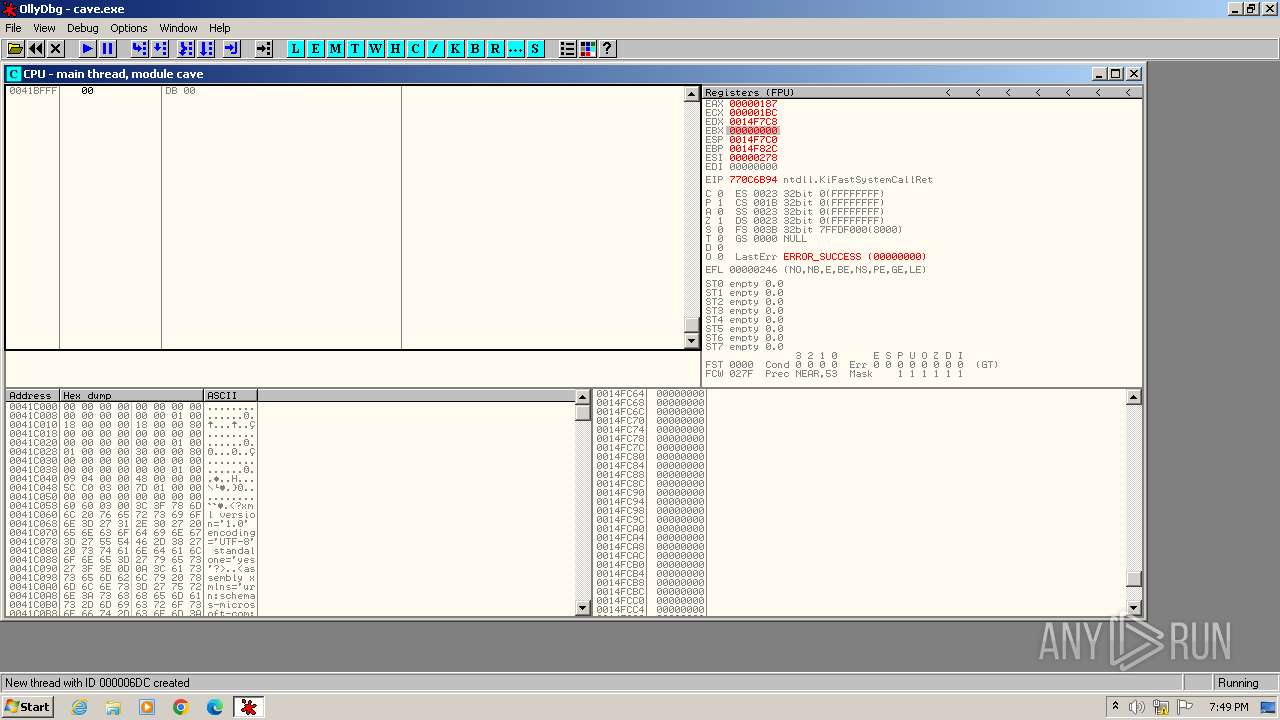1280x720 pixels.
Task: Click the Trace into toolbar icon
Action: click(185, 48)
